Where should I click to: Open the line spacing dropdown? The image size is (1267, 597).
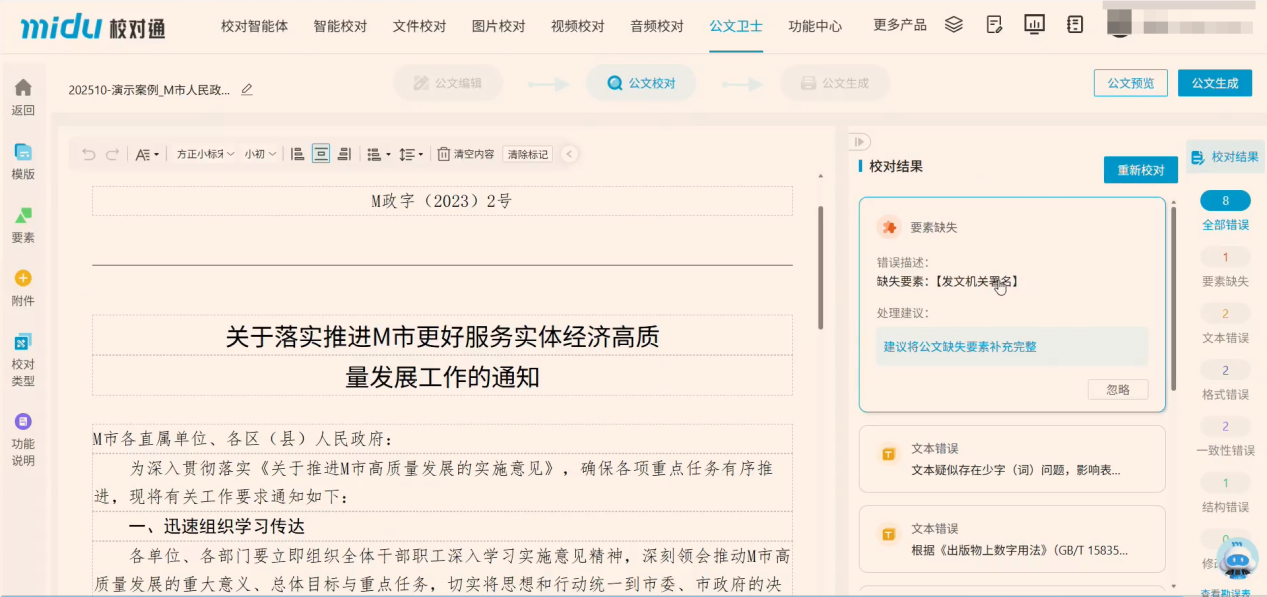click(410, 153)
